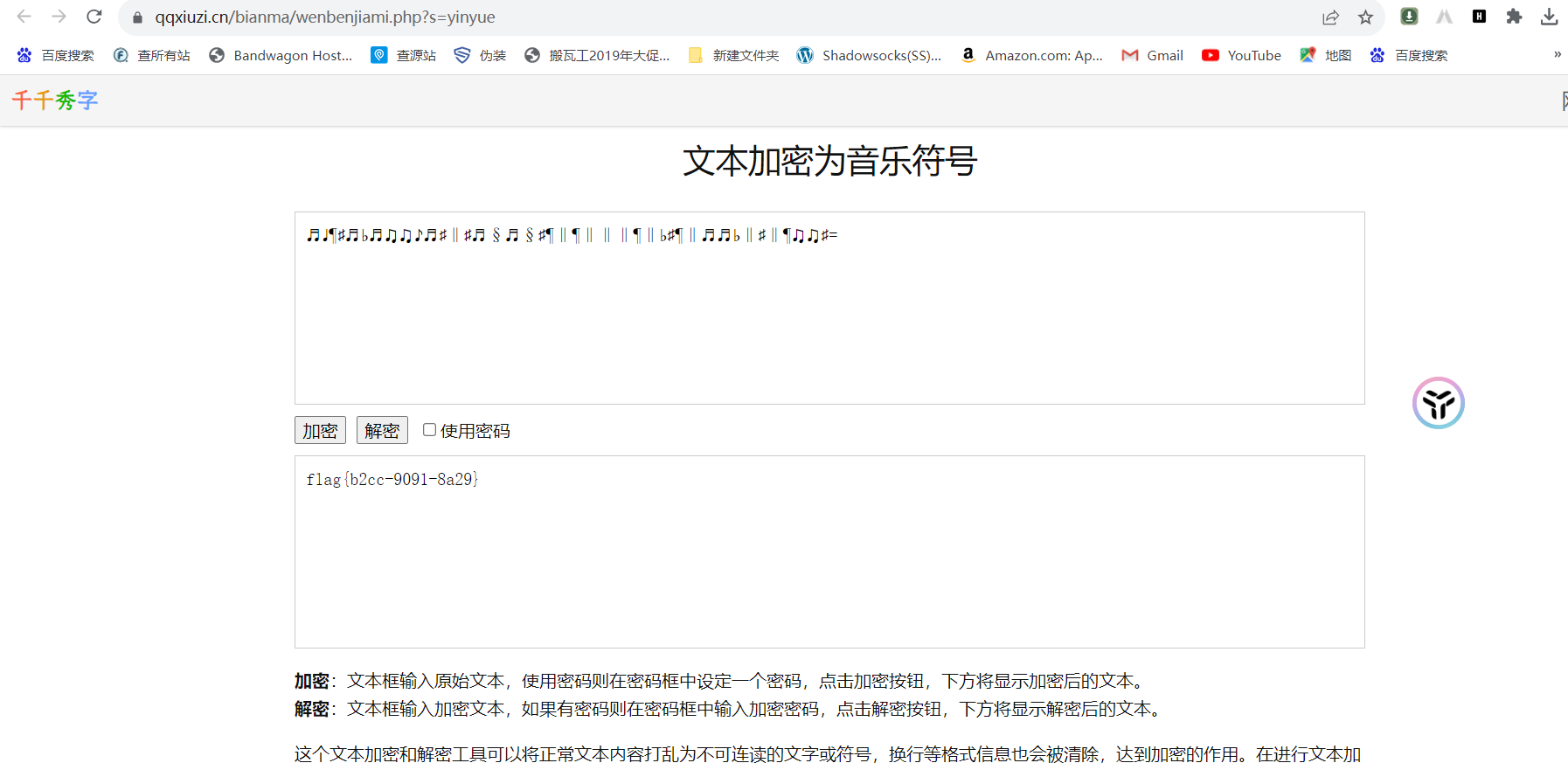Focus the music symbol input text area
The height and width of the screenshot is (763, 1568).
829,308
